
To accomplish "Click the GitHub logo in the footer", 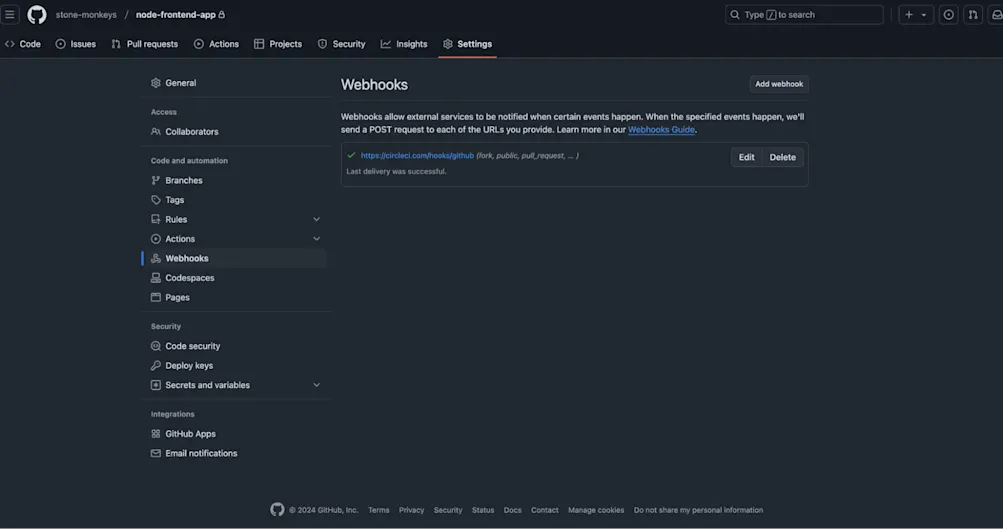I will point(277,509).
